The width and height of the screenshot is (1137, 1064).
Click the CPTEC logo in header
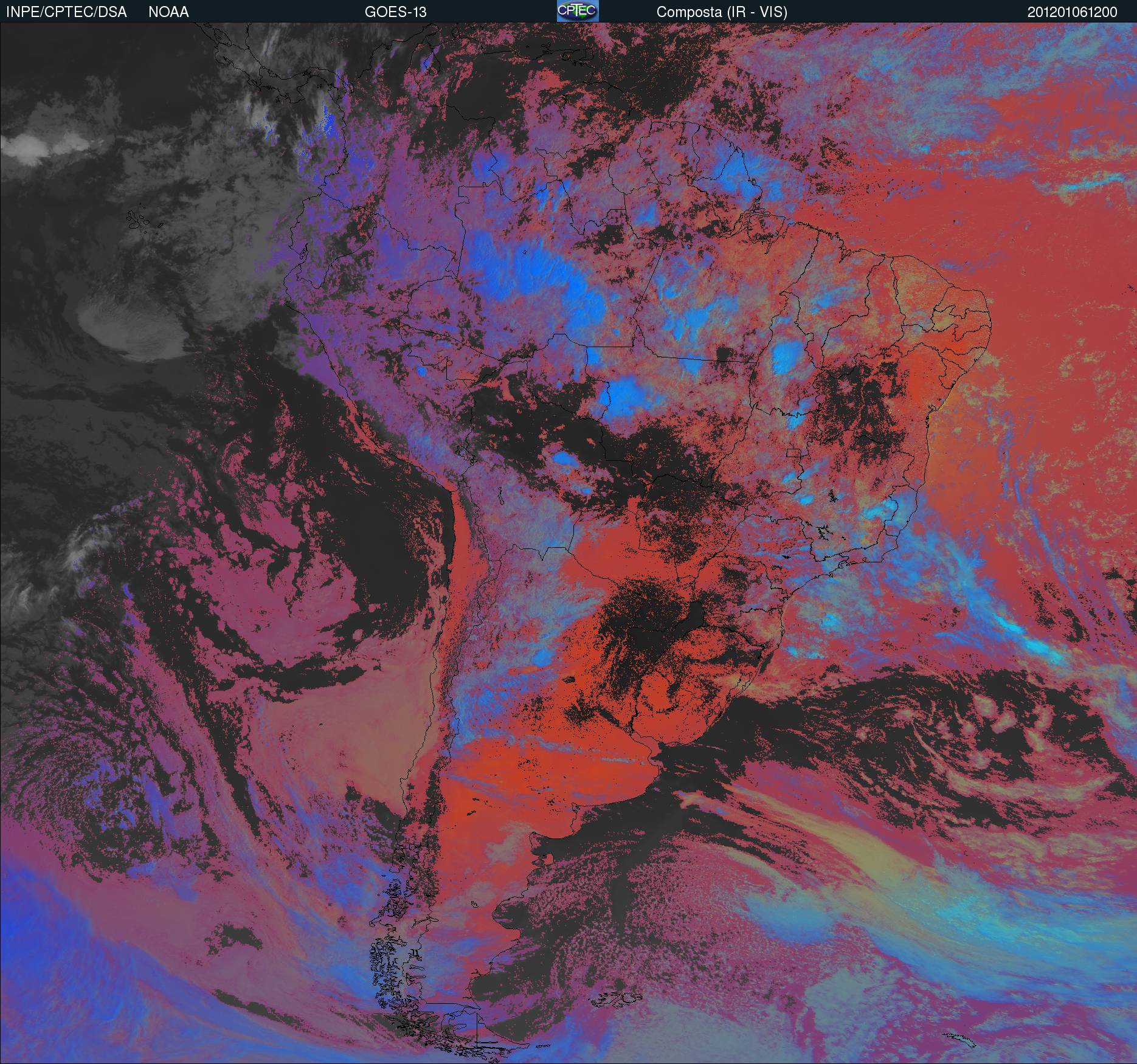[578, 11]
